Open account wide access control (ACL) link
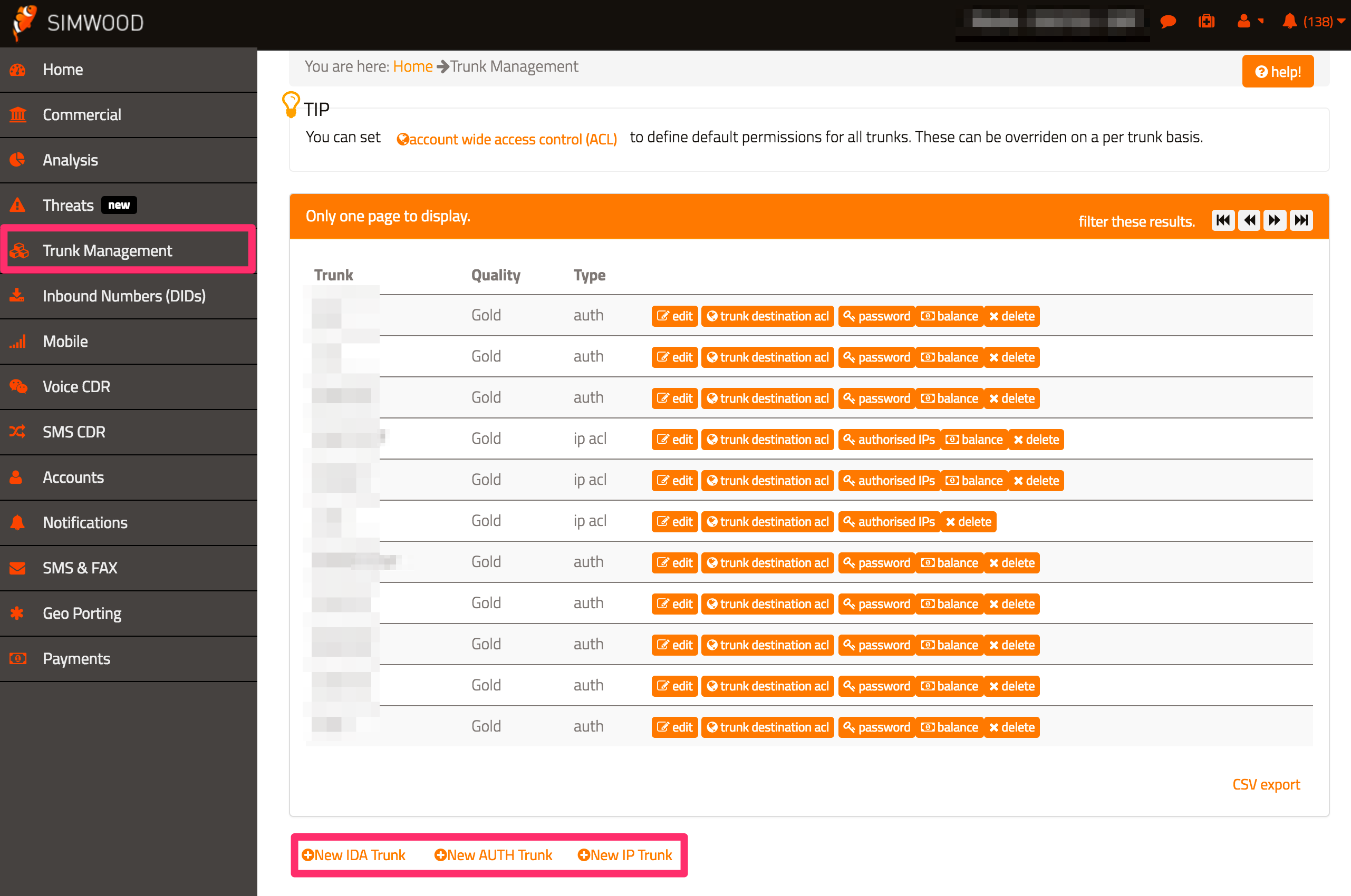Image resolution: width=1351 pixels, height=896 pixels. tap(507, 139)
